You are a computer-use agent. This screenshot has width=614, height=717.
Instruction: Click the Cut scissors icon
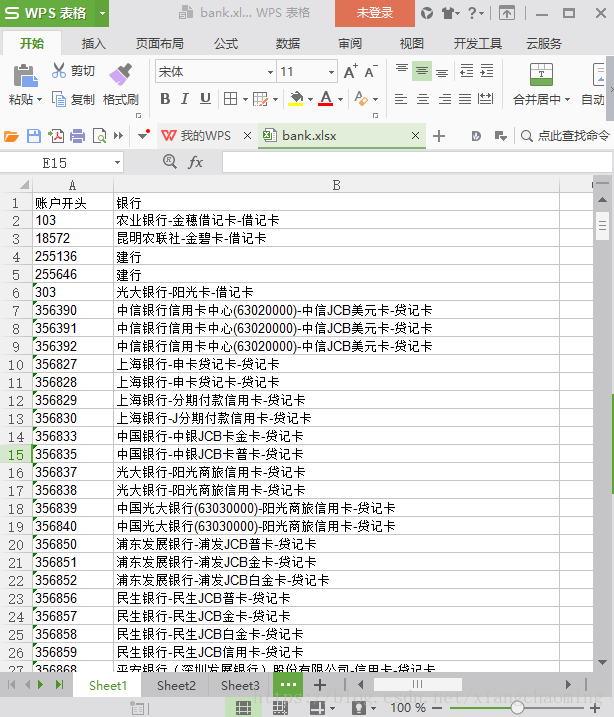point(59,70)
